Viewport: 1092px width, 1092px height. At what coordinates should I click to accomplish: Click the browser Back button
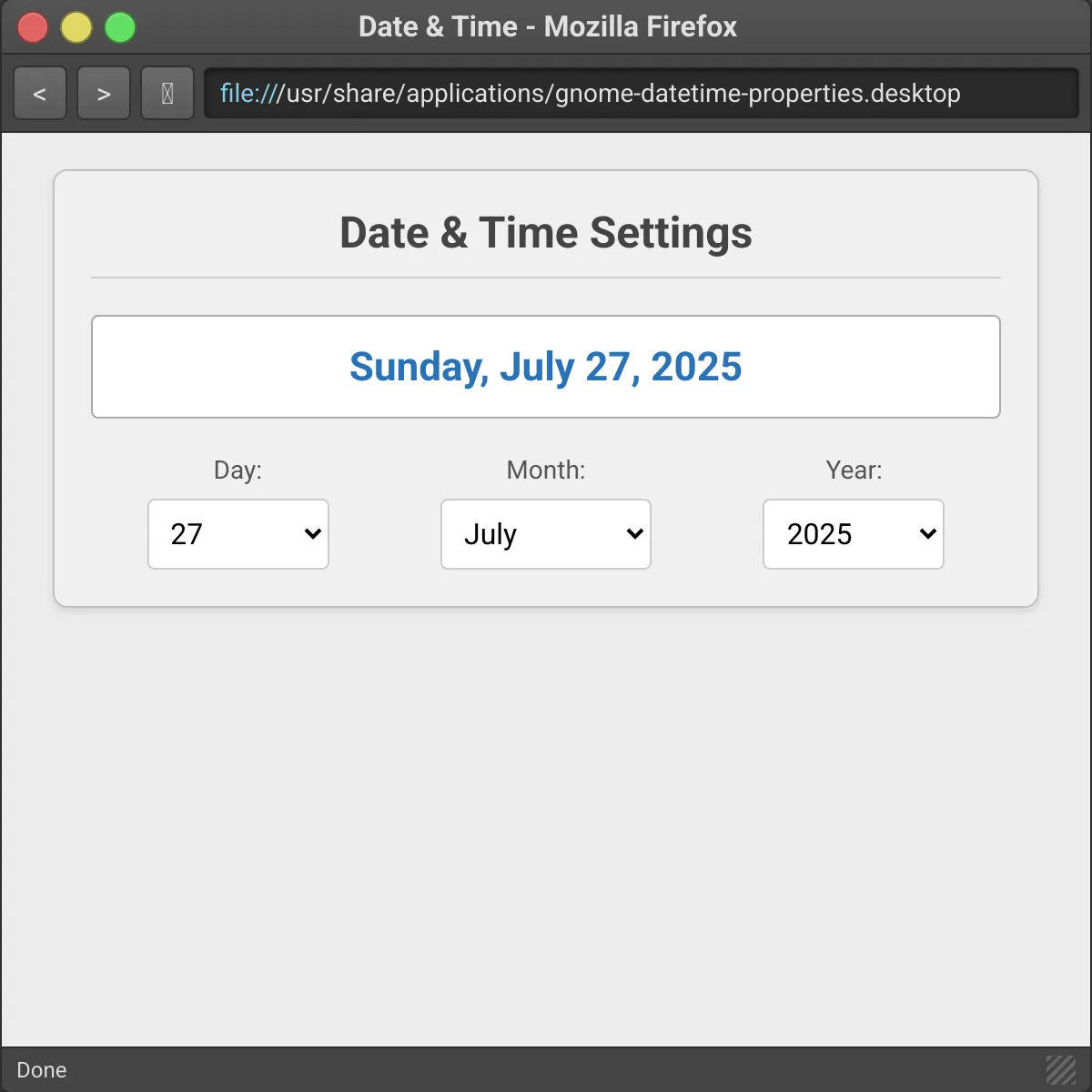40,94
